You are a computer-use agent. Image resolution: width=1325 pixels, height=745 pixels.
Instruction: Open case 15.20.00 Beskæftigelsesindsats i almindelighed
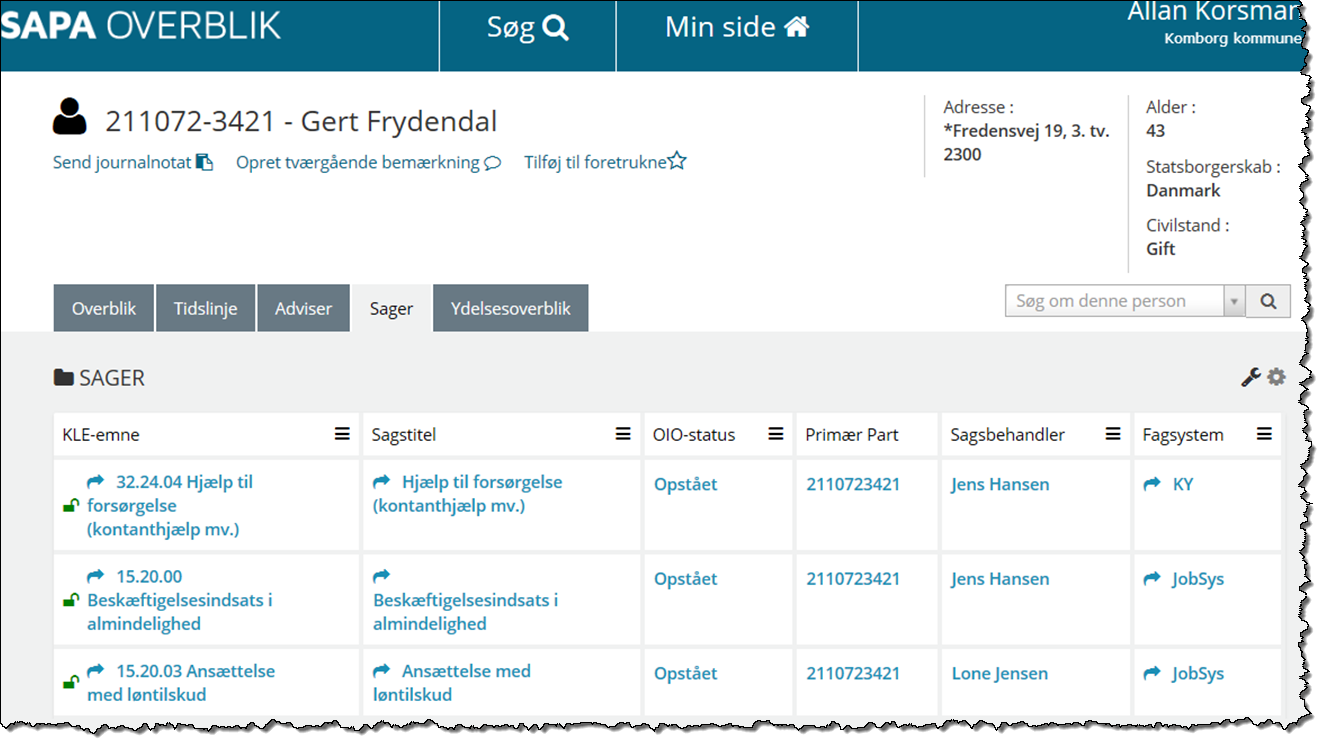click(180, 600)
